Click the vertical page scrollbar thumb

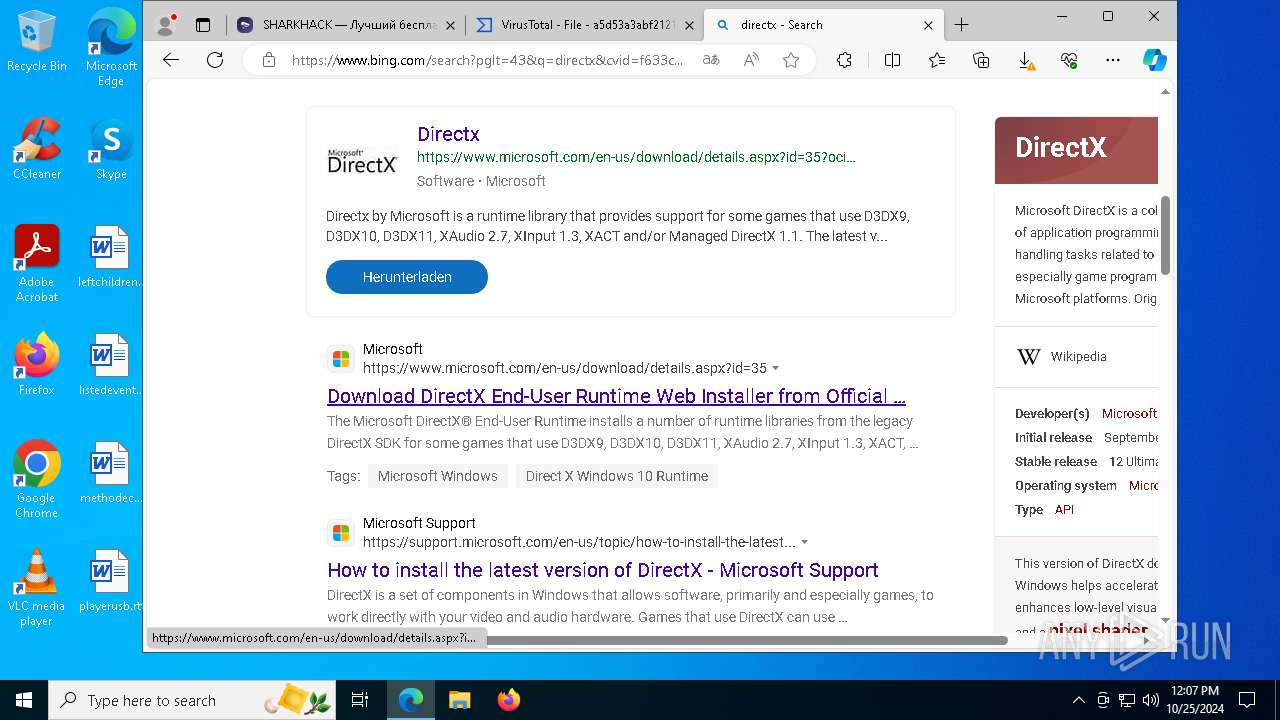[x=1165, y=235]
